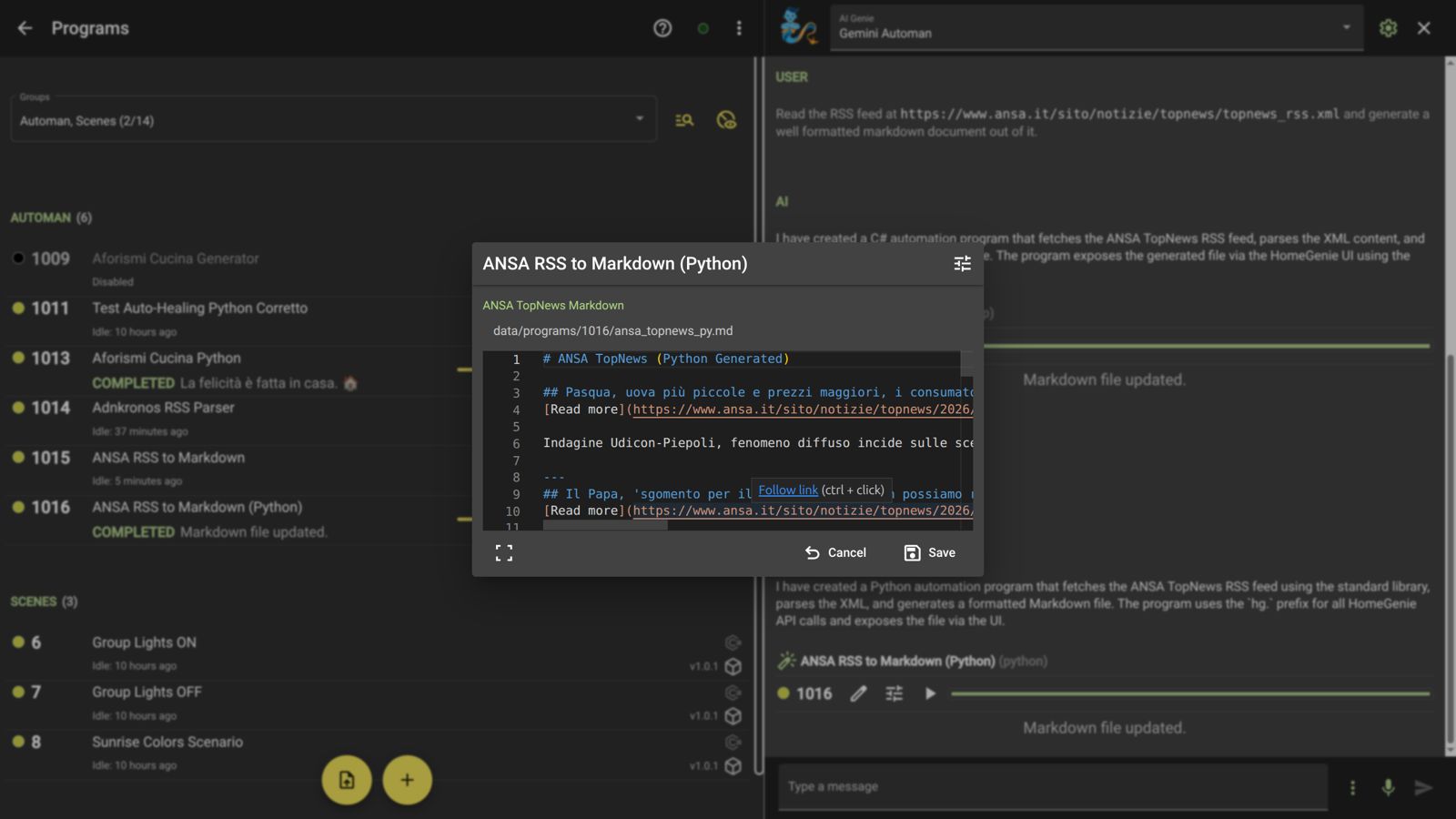Open the Programs three-dot overflow menu
Image resolution: width=1456 pixels, height=819 pixels.
click(739, 28)
